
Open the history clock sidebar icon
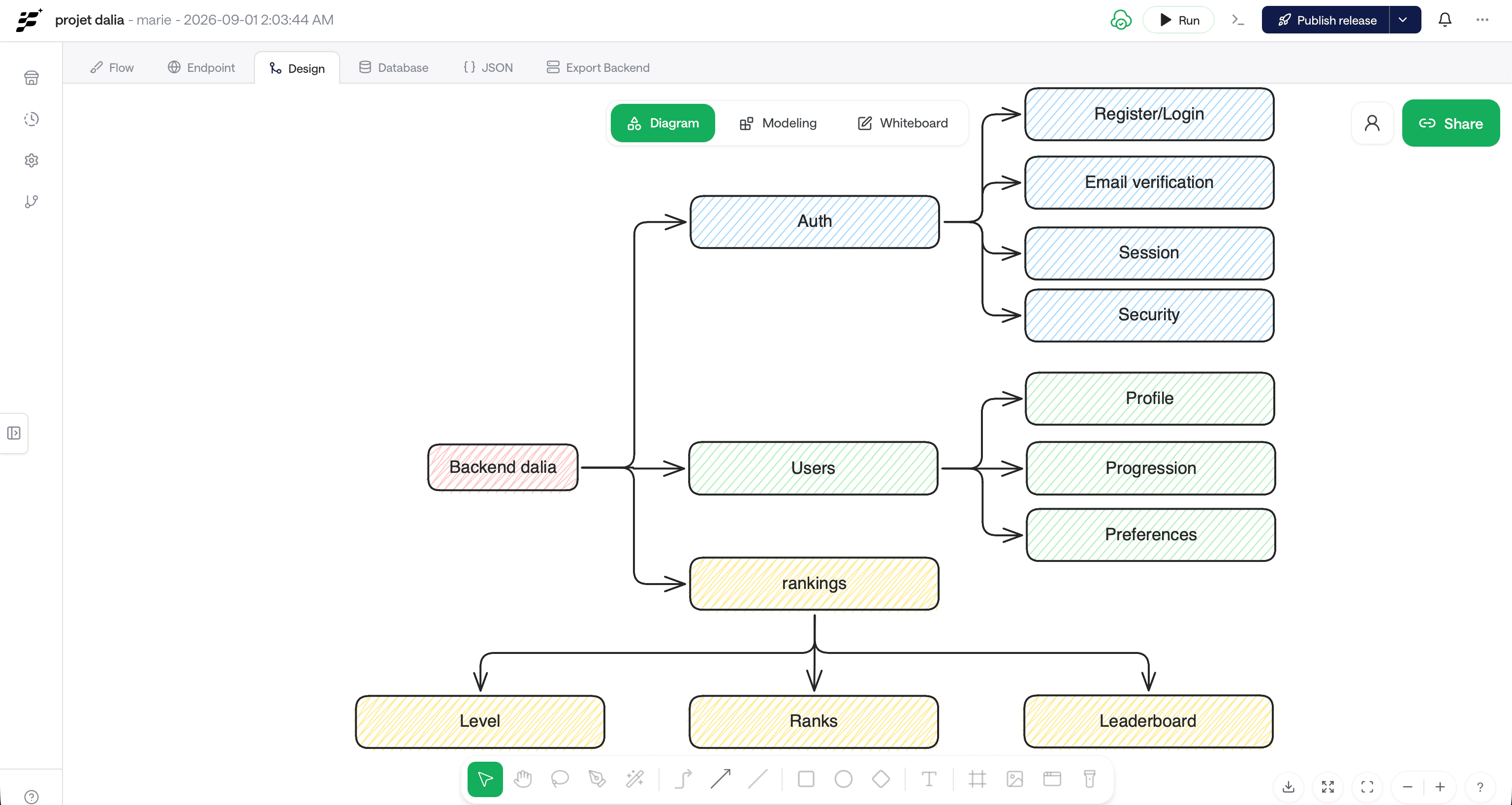pos(31,119)
